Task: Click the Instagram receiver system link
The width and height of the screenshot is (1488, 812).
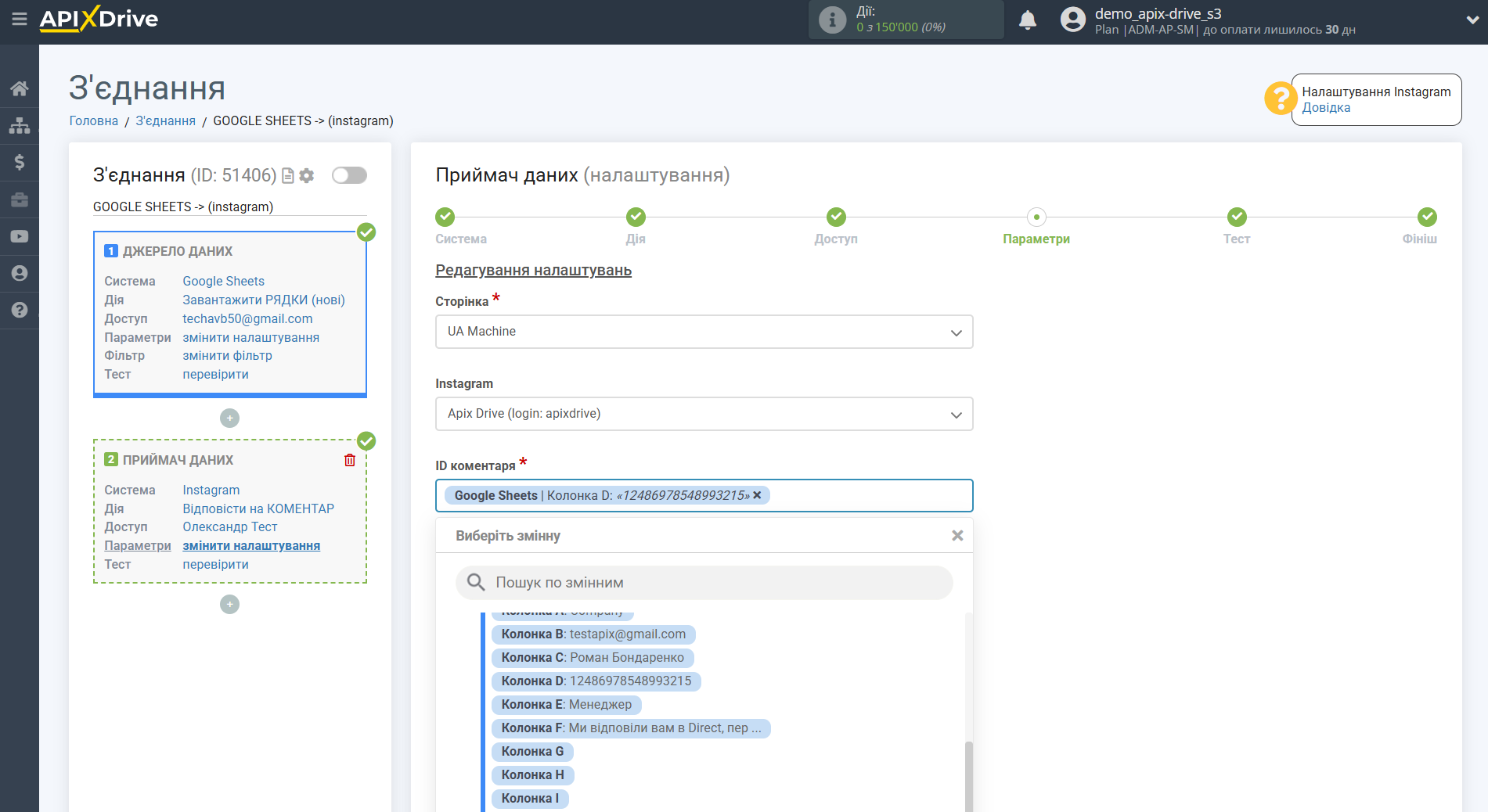Action: (211, 490)
